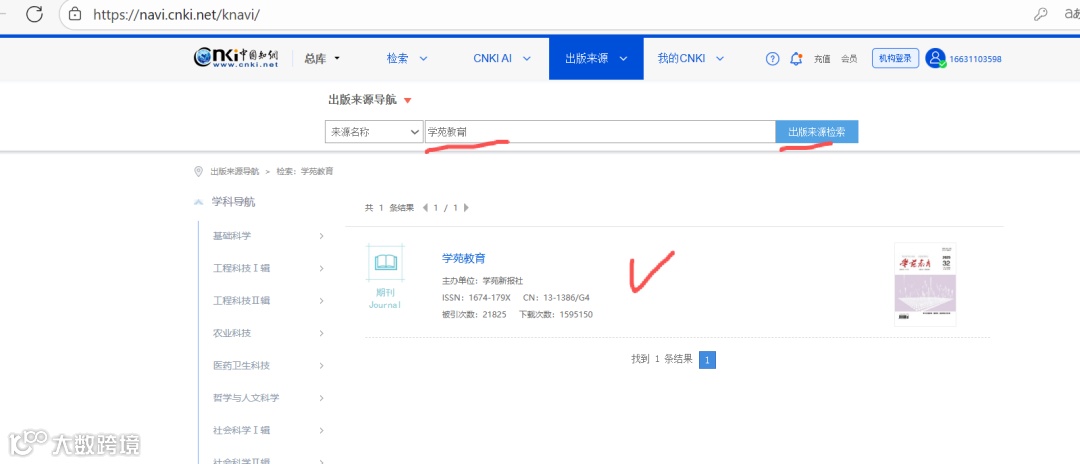
Task: Click the ISSN 1674-179X text
Action: 476,298
